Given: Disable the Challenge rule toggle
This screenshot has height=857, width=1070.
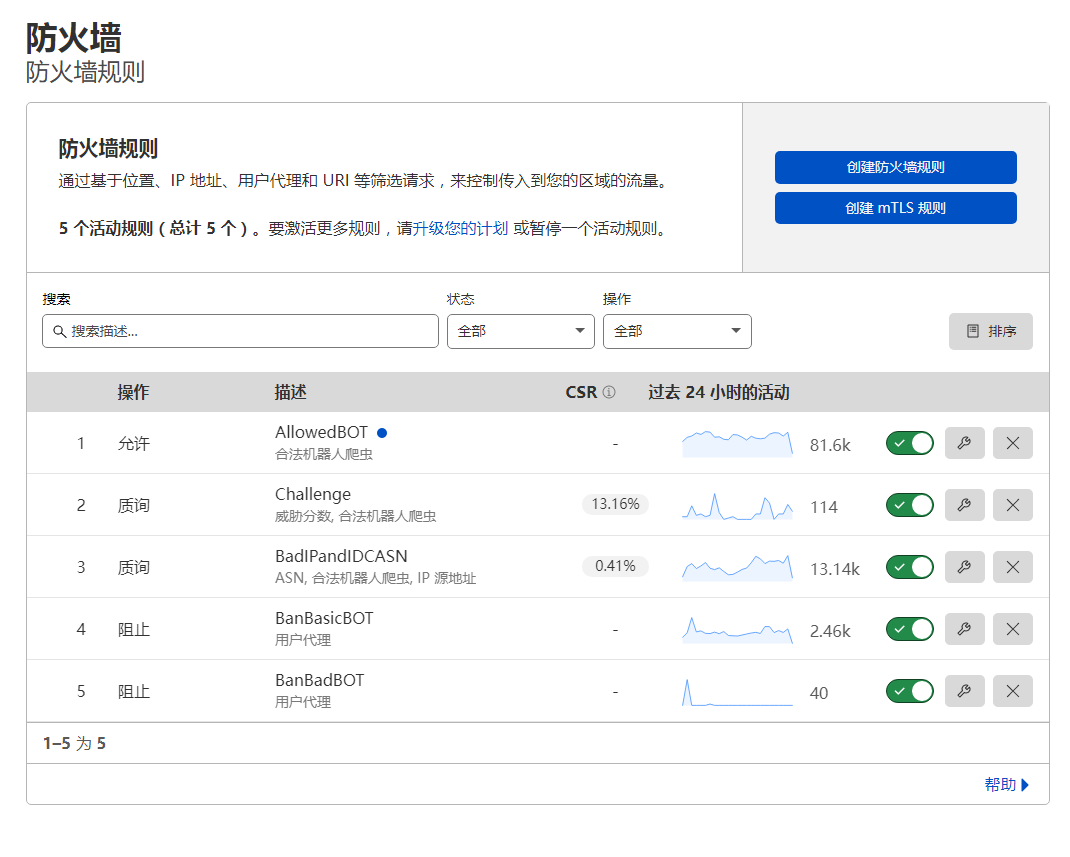Looking at the screenshot, I should [910, 505].
